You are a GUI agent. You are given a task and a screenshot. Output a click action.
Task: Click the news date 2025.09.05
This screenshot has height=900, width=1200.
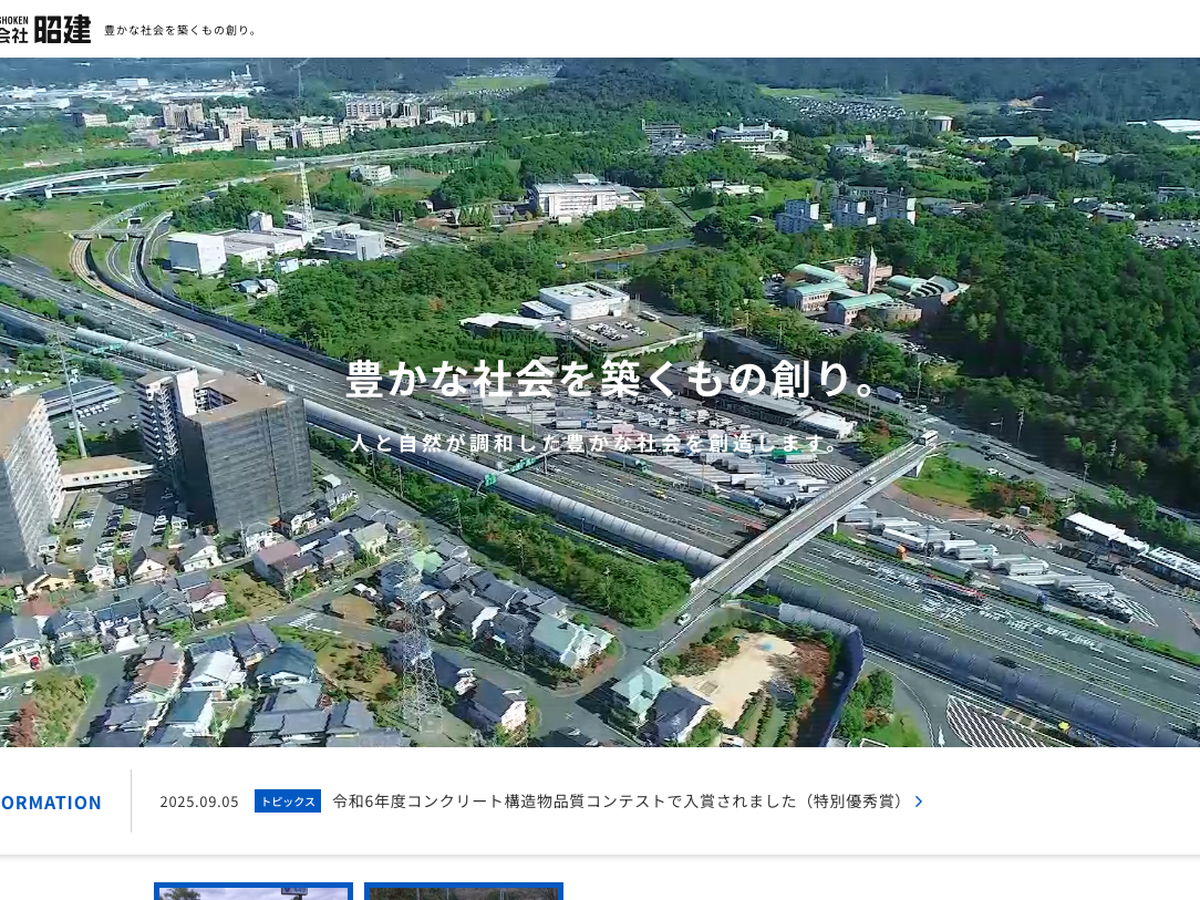(199, 802)
